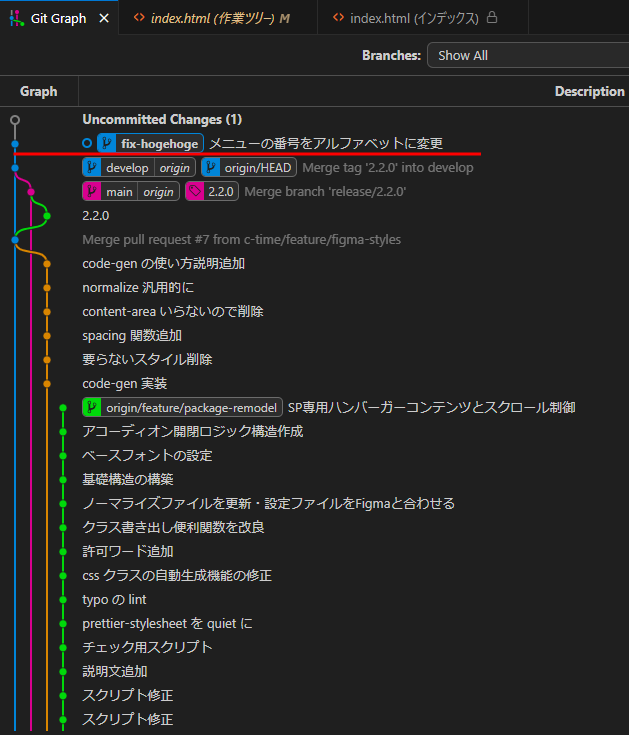Select the main branch label

point(119,191)
